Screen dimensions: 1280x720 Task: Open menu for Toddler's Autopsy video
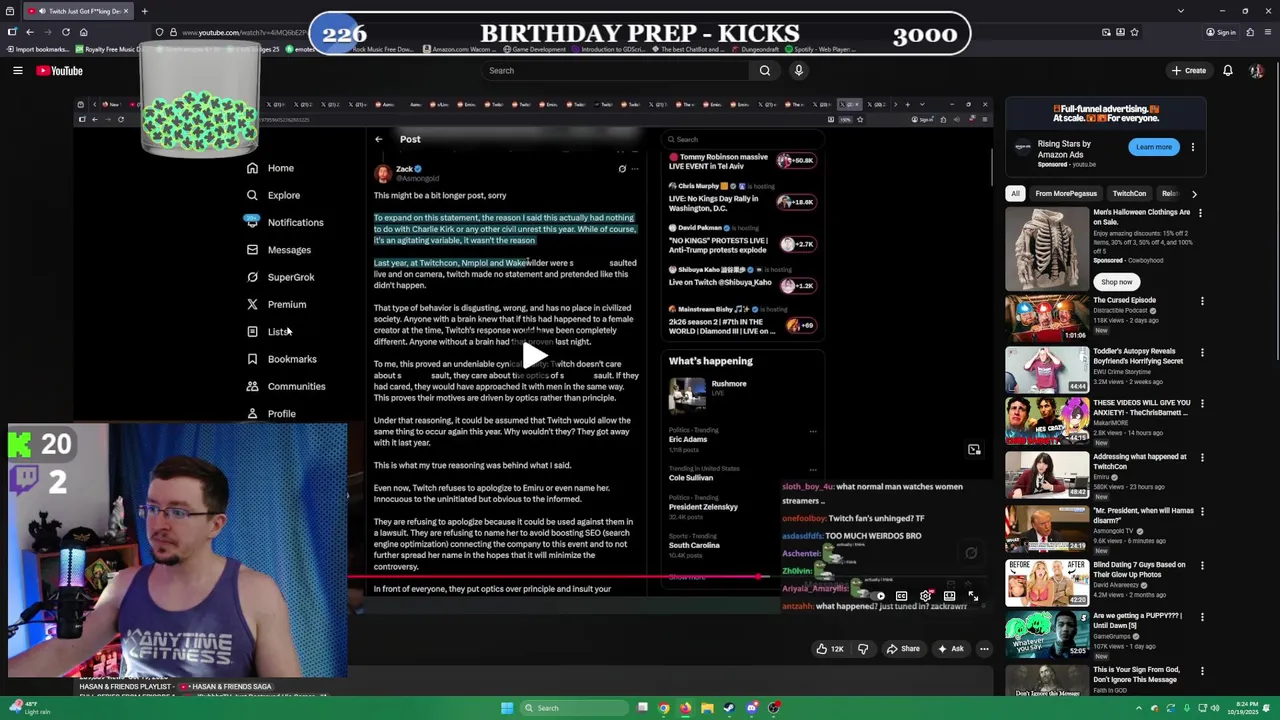[1202, 352]
